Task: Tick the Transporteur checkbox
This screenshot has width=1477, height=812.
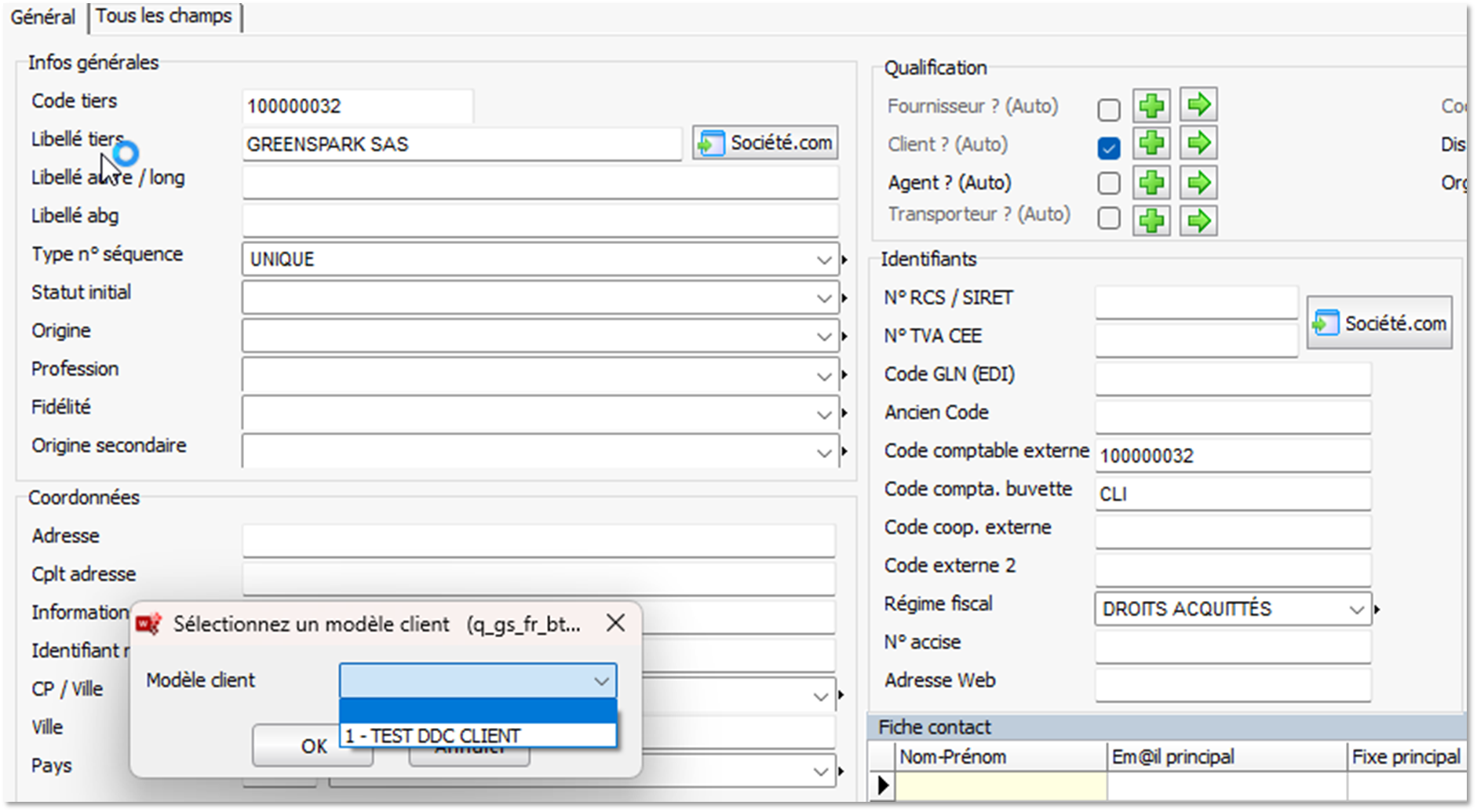Action: [1108, 217]
